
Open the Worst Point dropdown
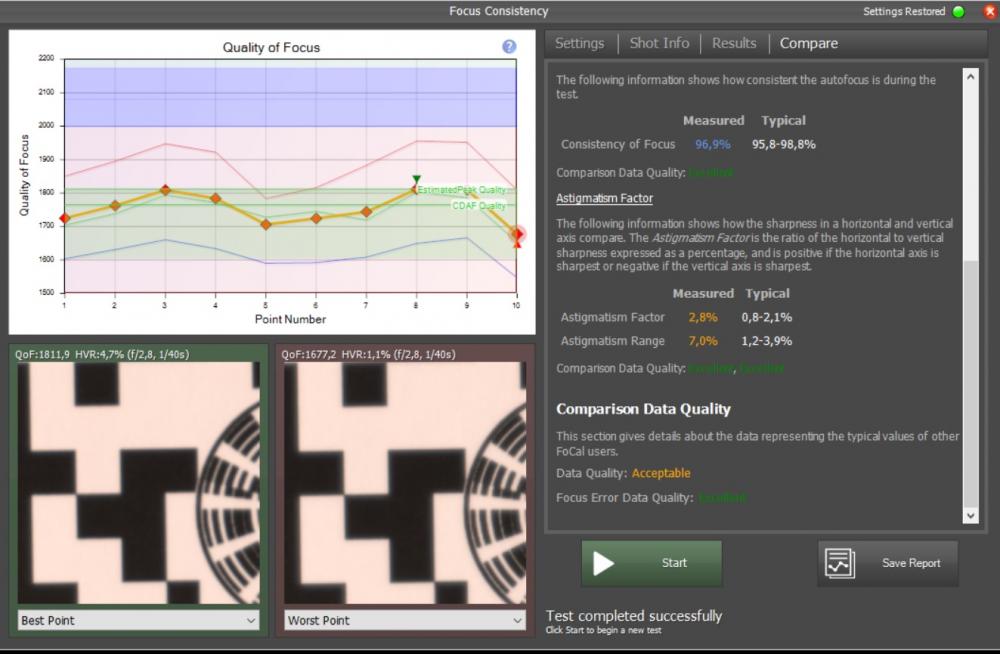click(x=405, y=620)
